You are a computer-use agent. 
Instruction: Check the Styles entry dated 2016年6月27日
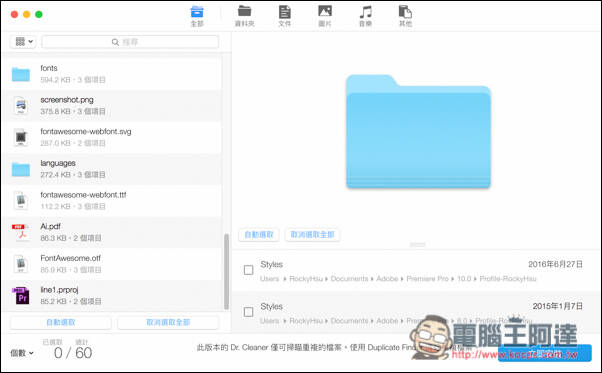click(248, 270)
